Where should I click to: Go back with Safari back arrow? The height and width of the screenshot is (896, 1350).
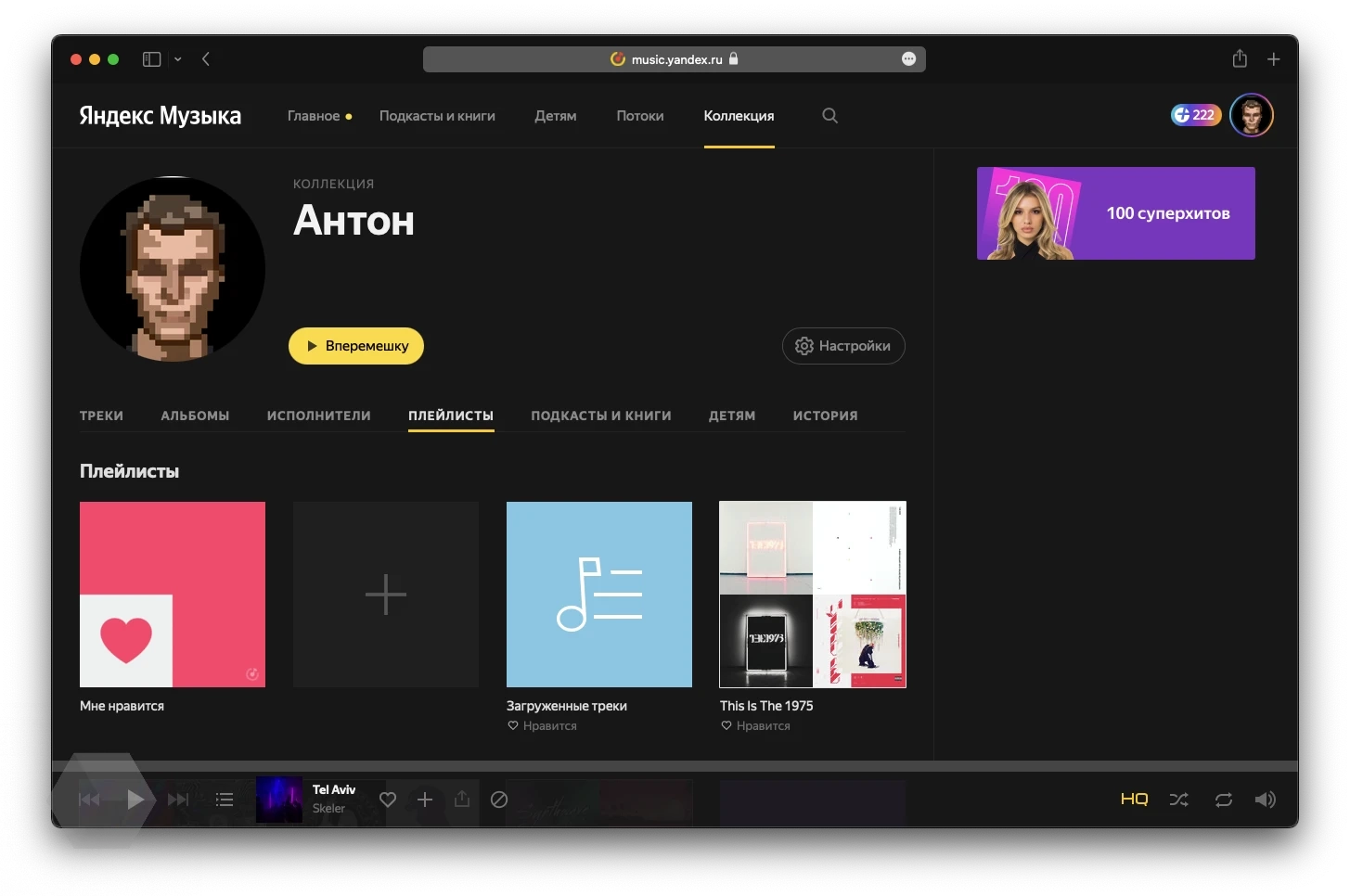(206, 59)
